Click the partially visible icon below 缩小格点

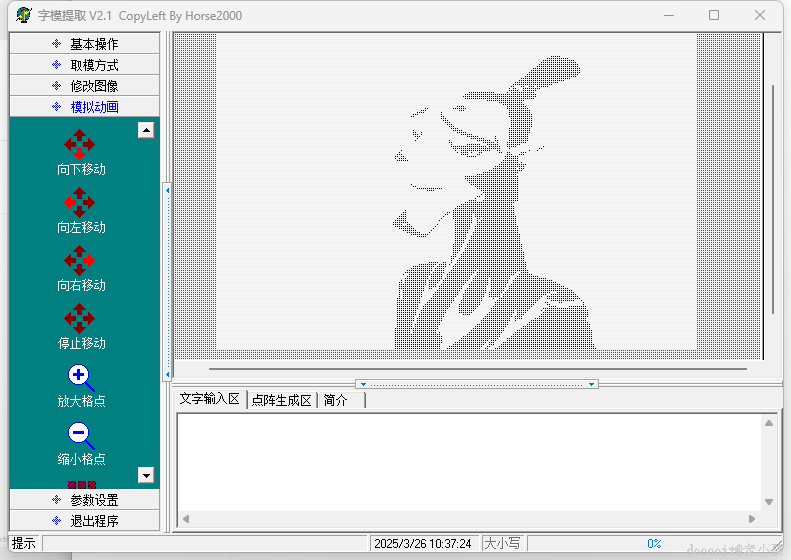pos(82,485)
